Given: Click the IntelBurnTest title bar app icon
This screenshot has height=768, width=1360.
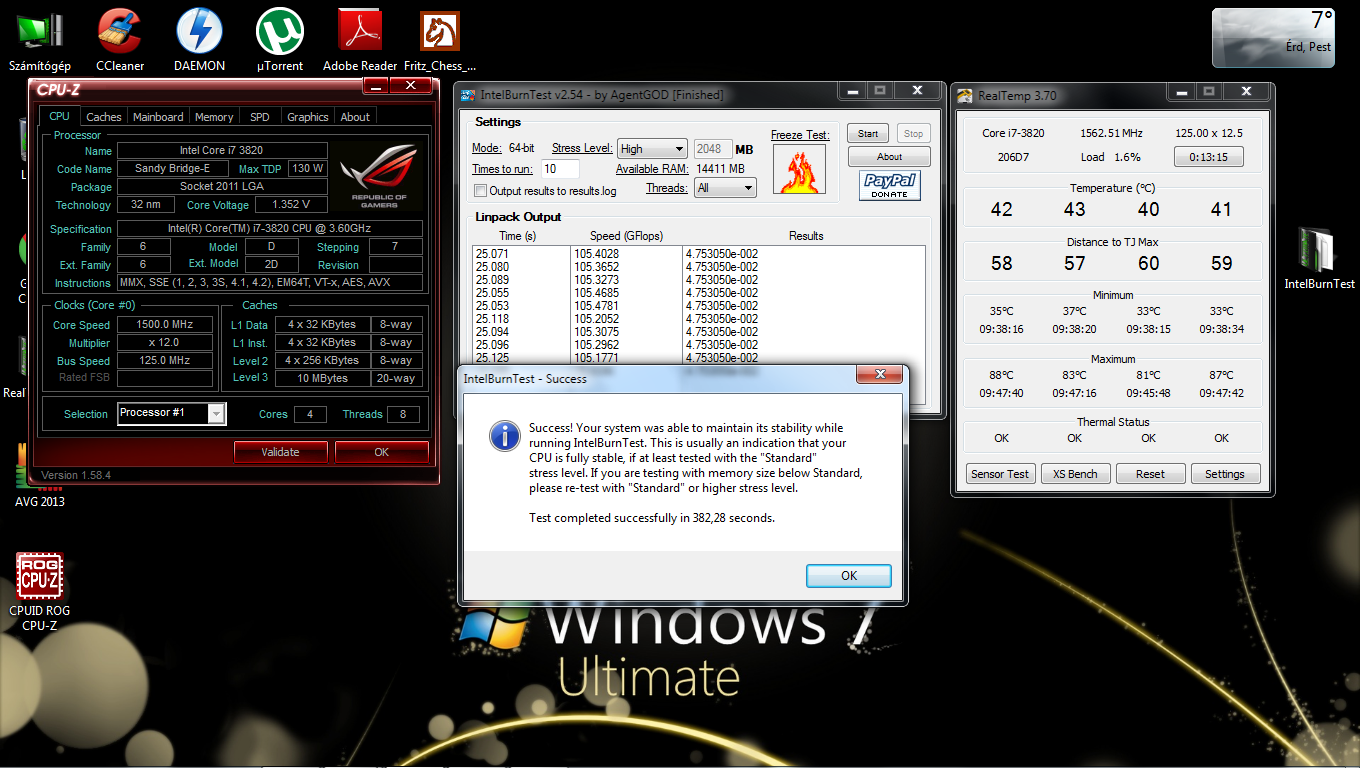Looking at the screenshot, I should pos(467,96).
